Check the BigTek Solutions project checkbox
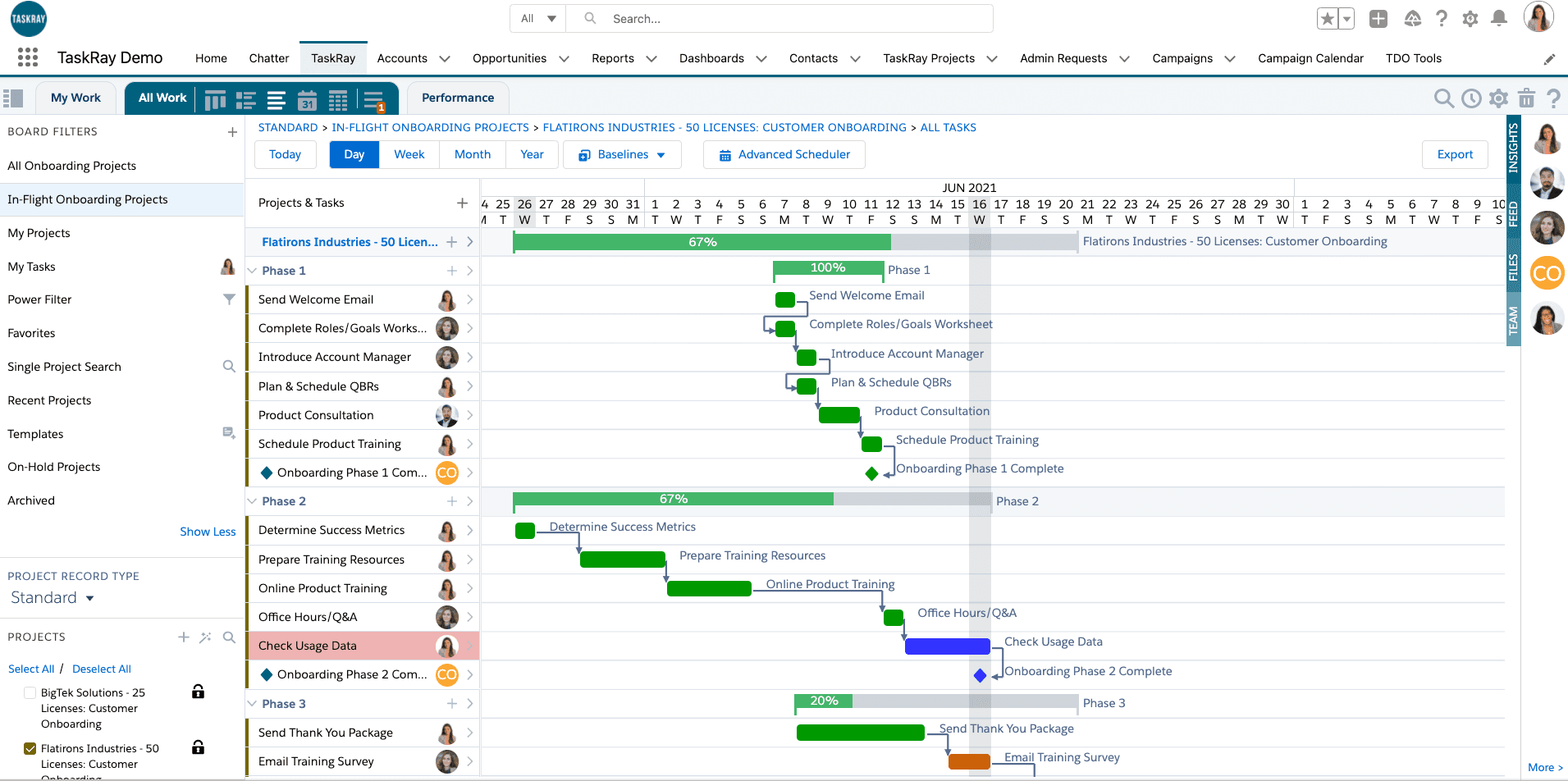The height and width of the screenshot is (781, 1568). (x=30, y=692)
